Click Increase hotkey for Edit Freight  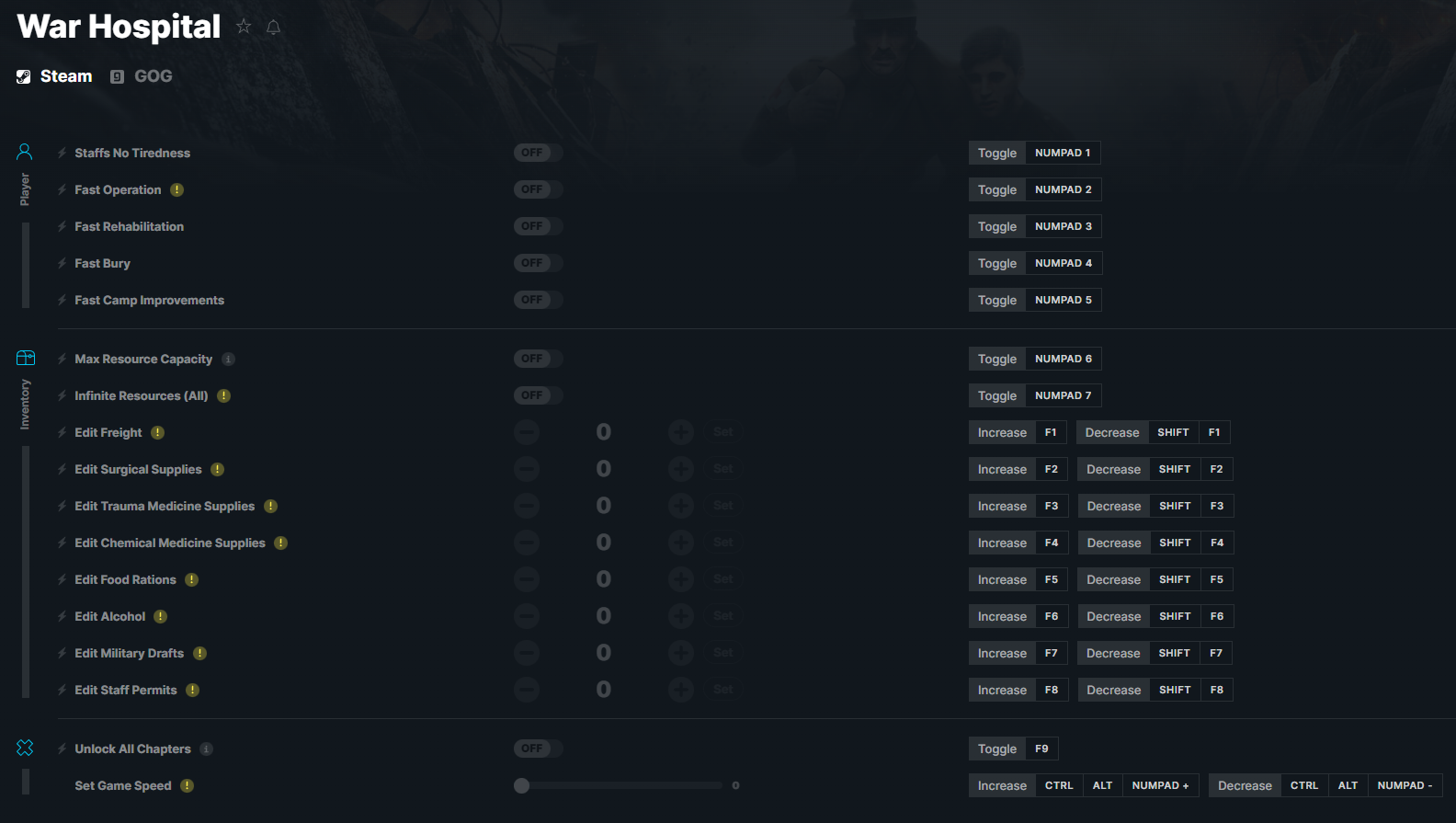pos(1002,432)
